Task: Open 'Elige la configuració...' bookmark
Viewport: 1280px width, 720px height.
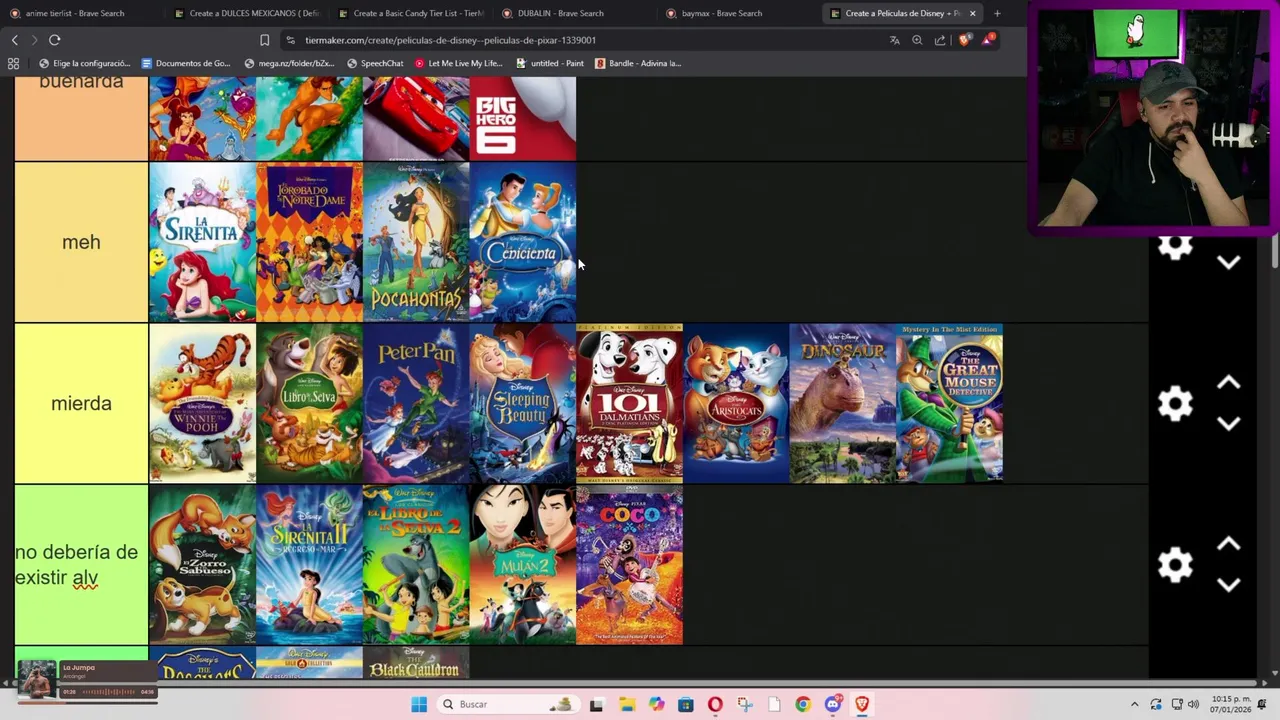Action: (84, 63)
